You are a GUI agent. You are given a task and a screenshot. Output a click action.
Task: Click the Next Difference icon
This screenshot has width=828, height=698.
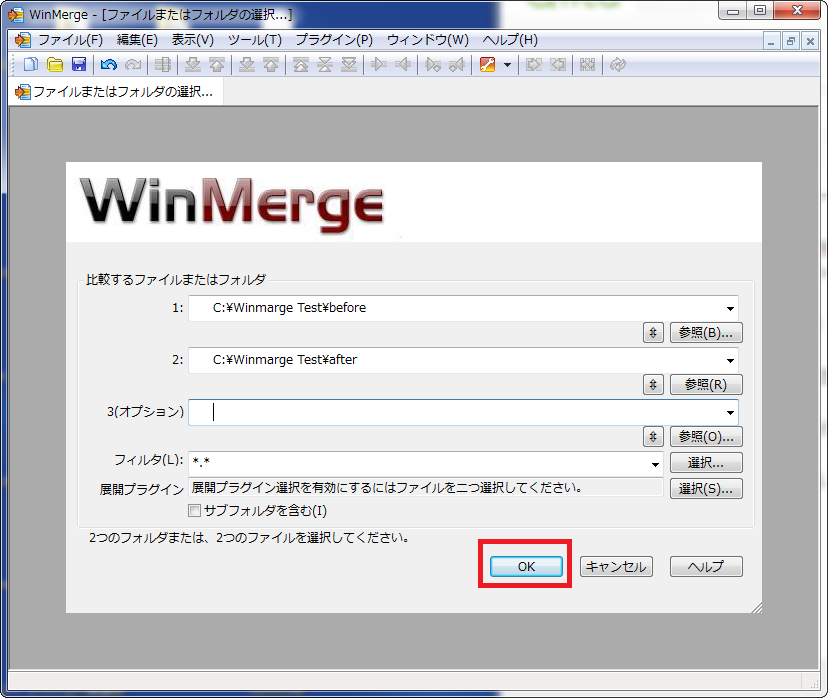click(x=193, y=64)
